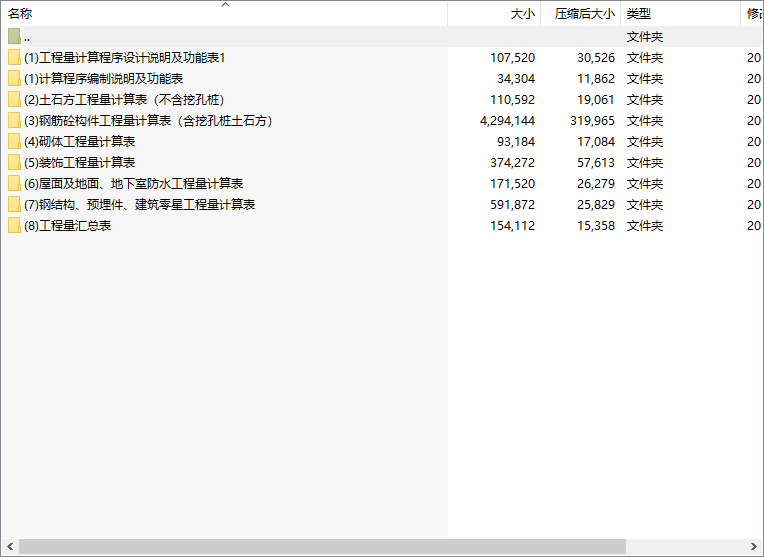Click the compressed size 26,279
The width and height of the screenshot is (764, 557).
coord(596,183)
